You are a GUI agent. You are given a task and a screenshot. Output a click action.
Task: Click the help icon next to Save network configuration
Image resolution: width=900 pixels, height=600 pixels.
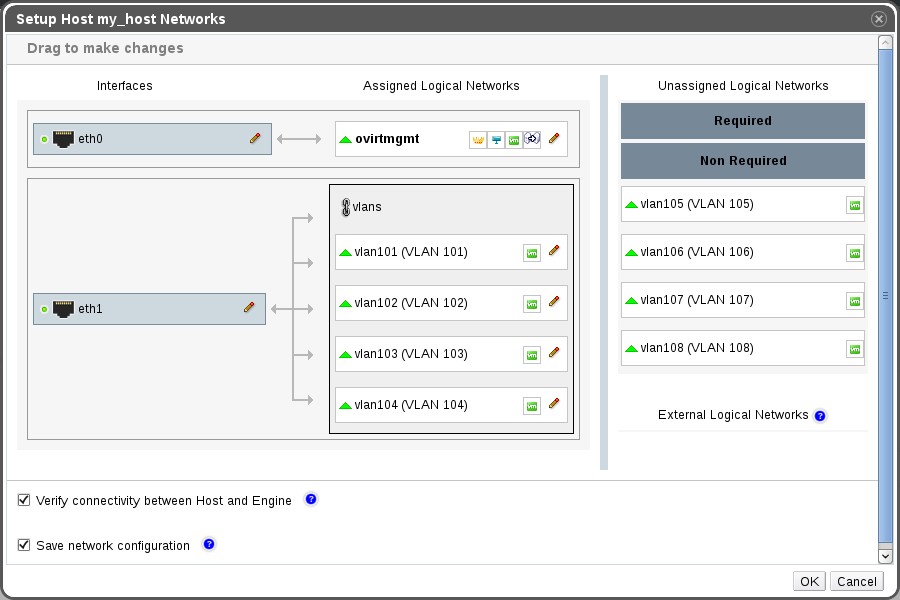click(209, 545)
